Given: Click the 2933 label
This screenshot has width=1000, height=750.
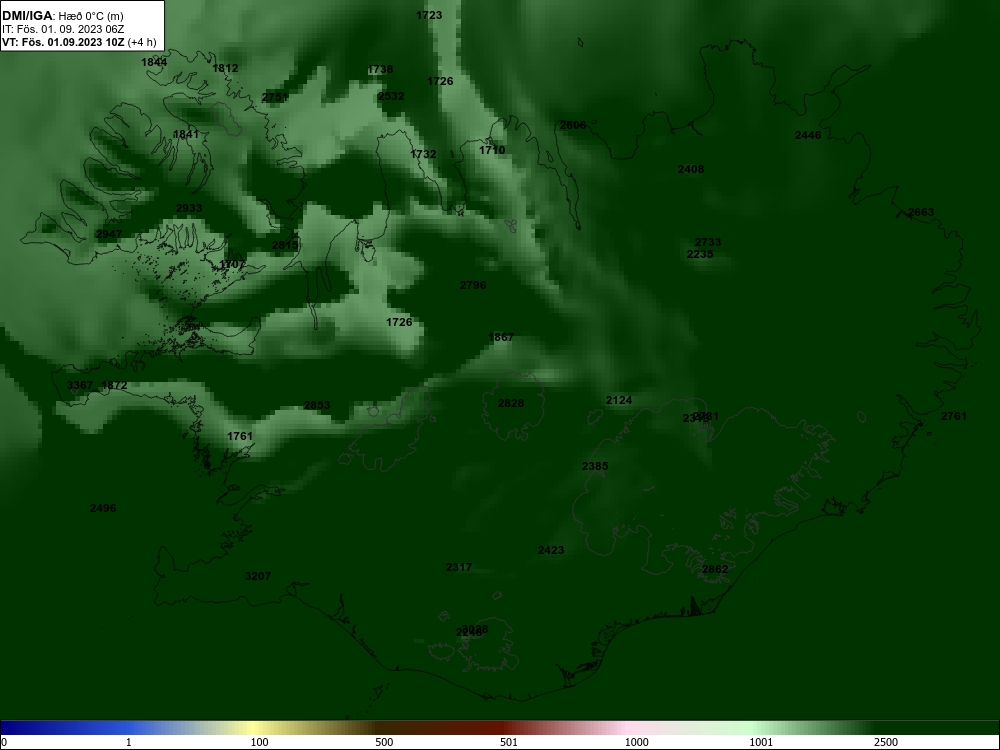Looking at the screenshot, I should pos(189,209).
